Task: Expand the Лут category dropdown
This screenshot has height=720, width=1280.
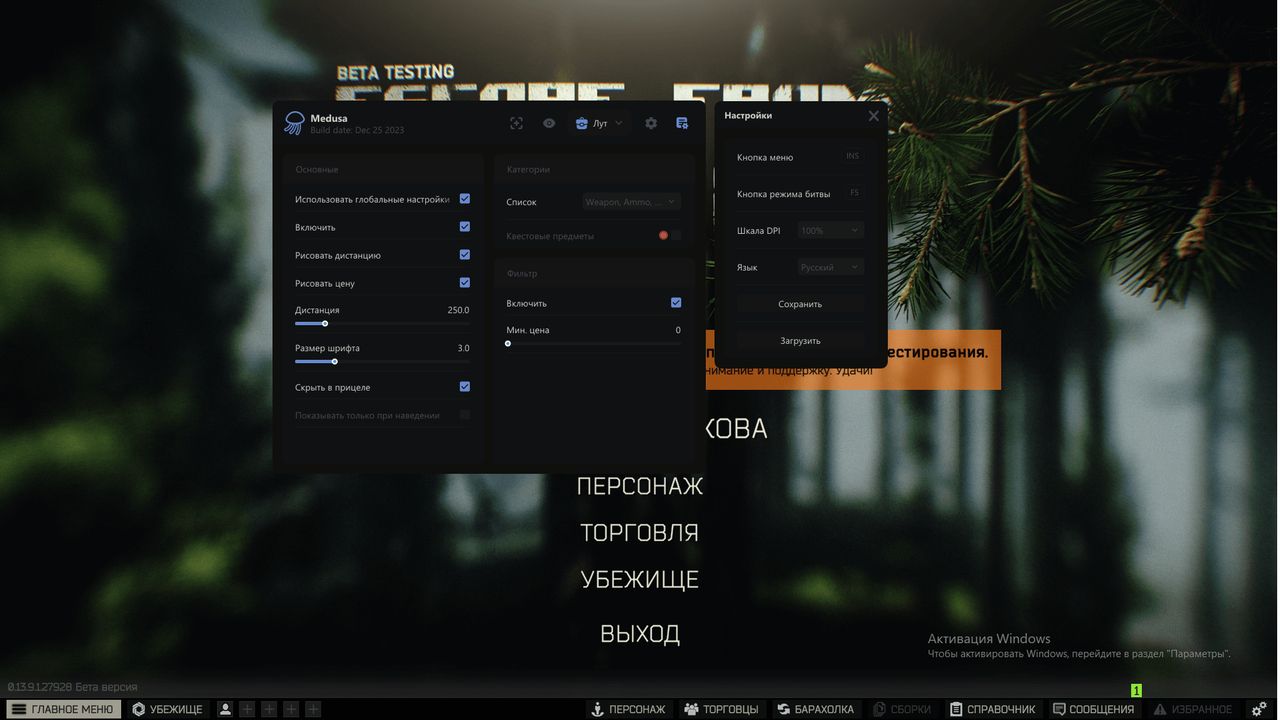Action: pos(599,123)
